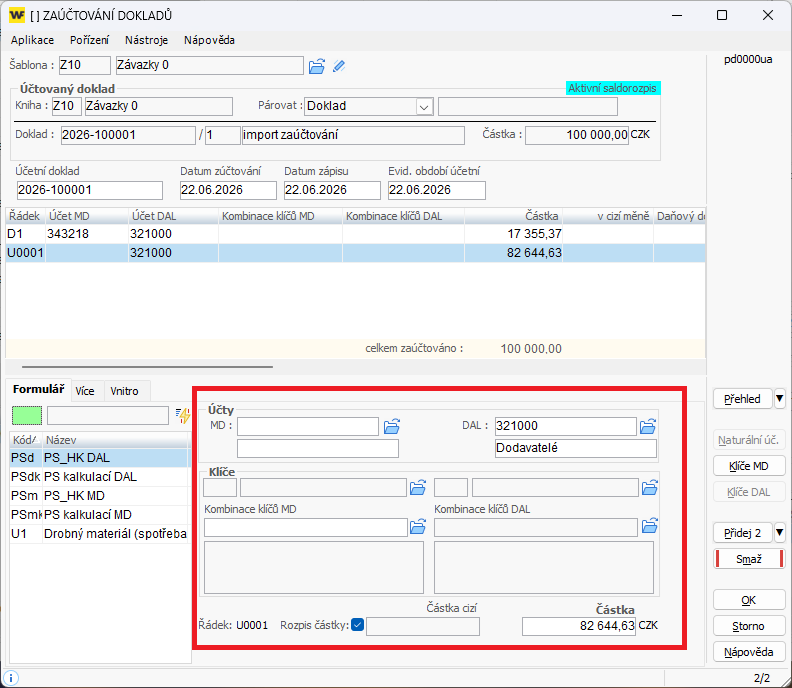Image resolution: width=792 pixels, height=688 pixels.
Task: Open folder lookup for MD account
Action: 392,426
